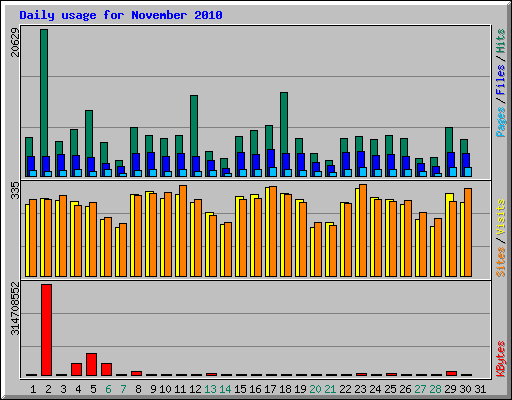This screenshot has width=512, height=400.
Task: Click the KBytes axis label
Action: pyautogui.click(x=500, y=359)
